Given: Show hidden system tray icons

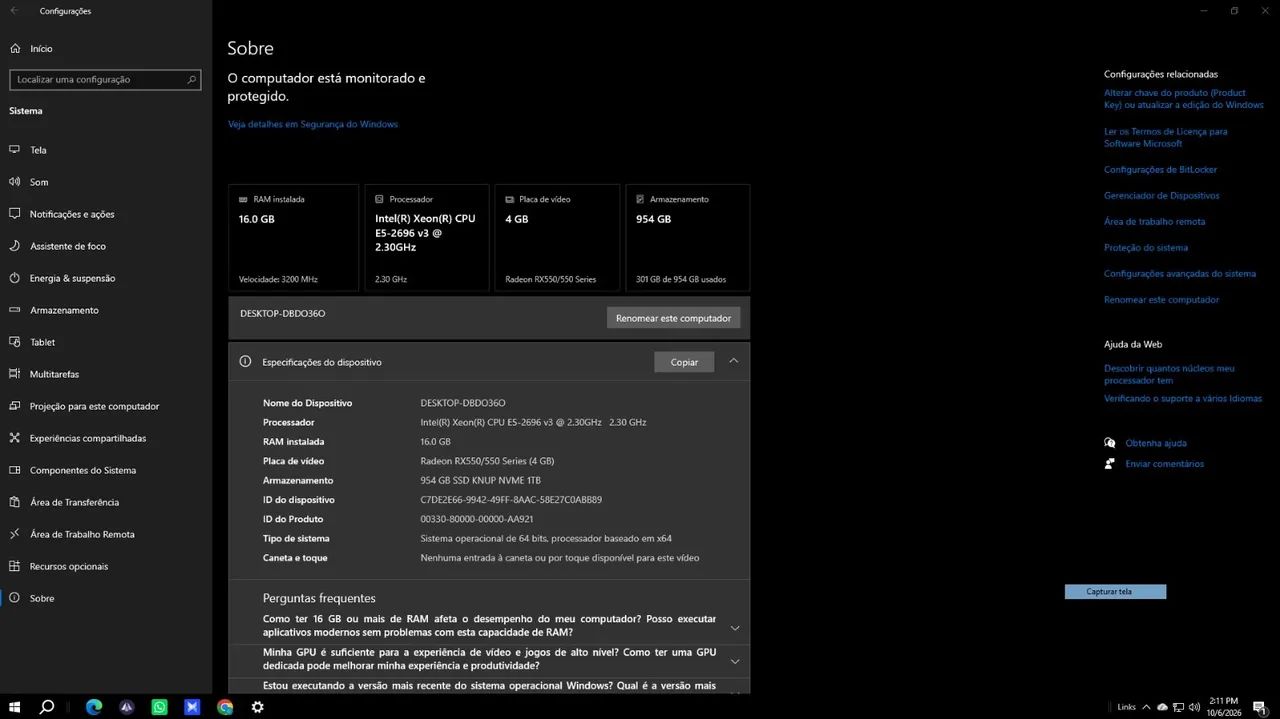Looking at the screenshot, I should coord(1146,707).
